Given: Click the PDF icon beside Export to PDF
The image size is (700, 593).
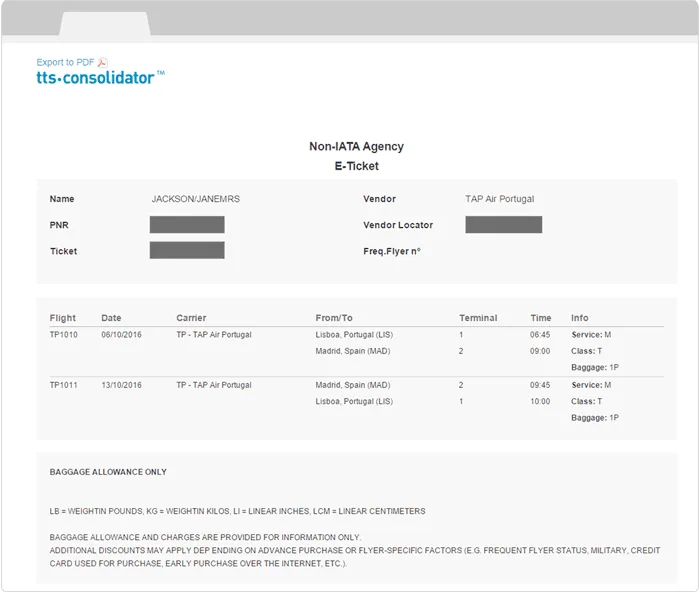Looking at the screenshot, I should [103, 62].
